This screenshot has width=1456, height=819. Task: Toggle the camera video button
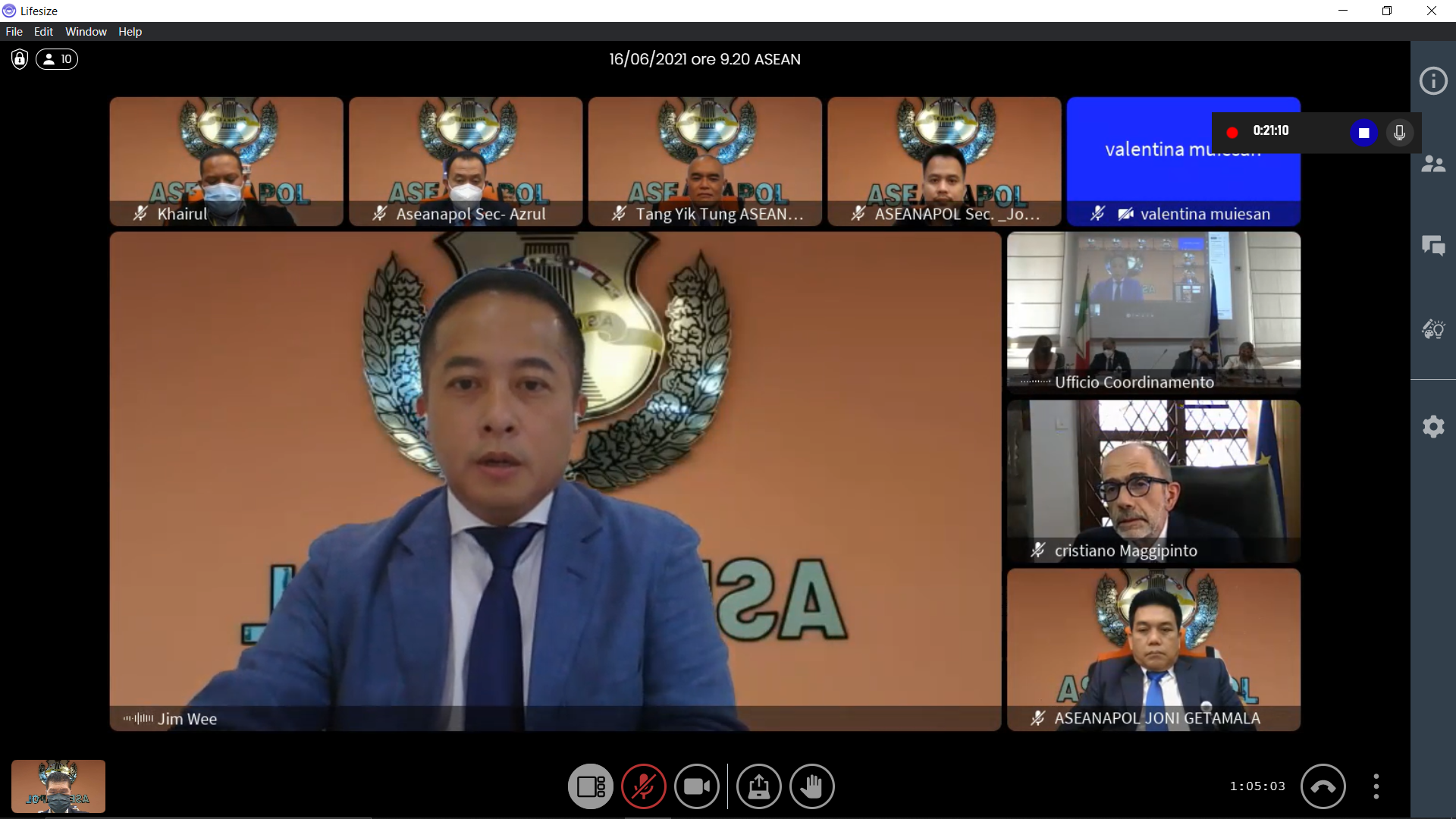[697, 786]
